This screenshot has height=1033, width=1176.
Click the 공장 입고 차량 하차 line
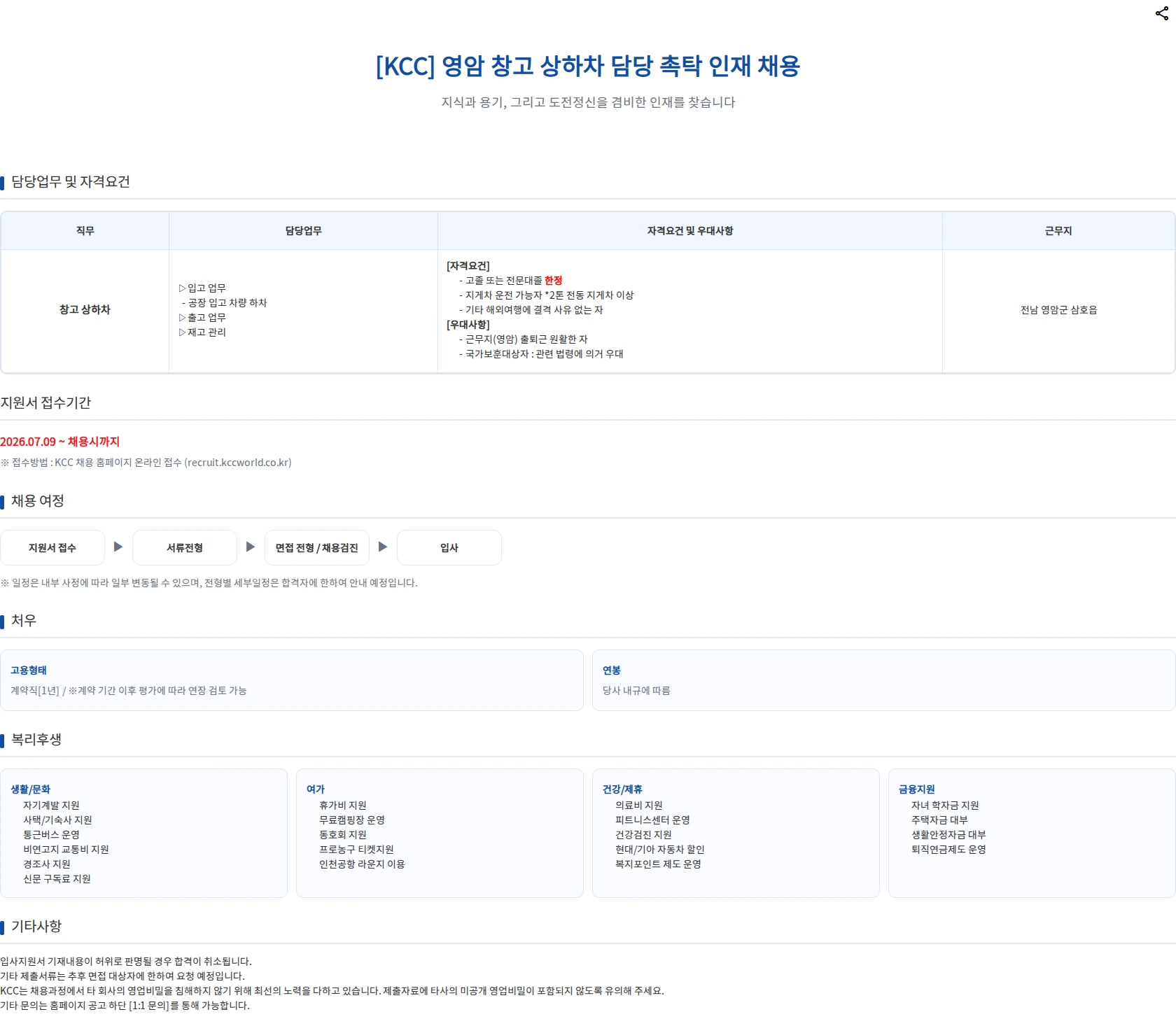[225, 303]
